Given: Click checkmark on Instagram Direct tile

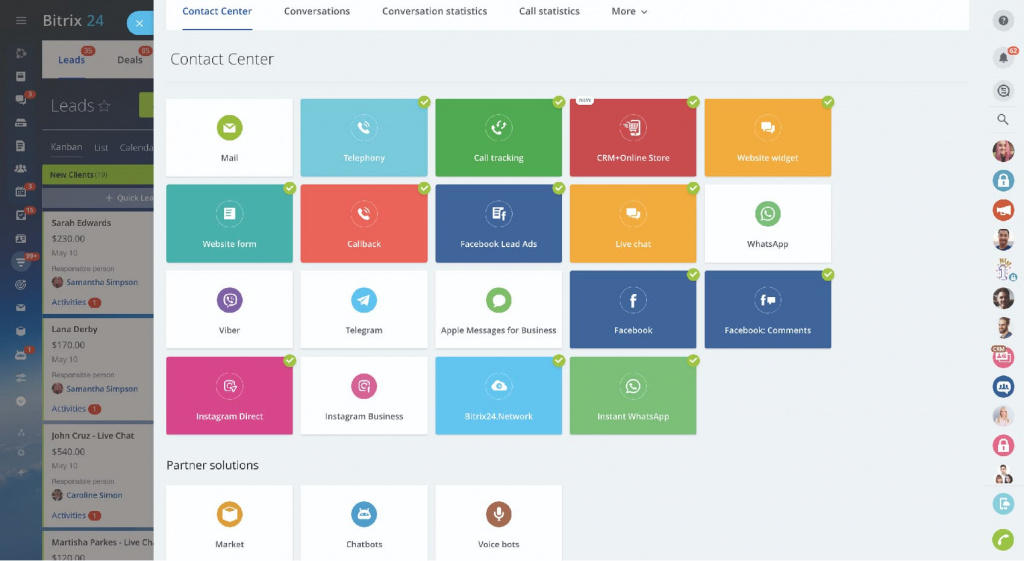Looking at the screenshot, I should pyautogui.click(x=290, y=360).
